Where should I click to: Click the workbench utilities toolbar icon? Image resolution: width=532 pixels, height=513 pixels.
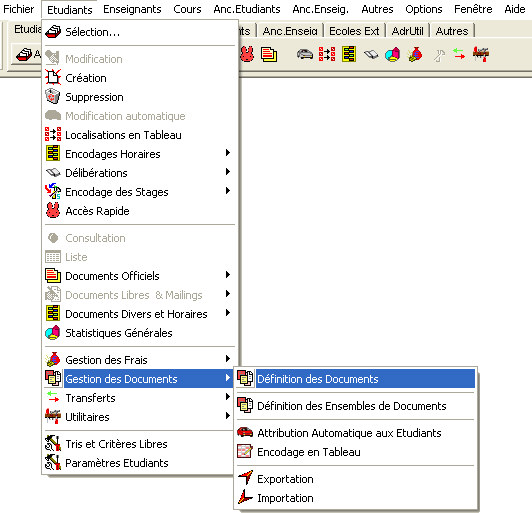(x=481, y=54)
